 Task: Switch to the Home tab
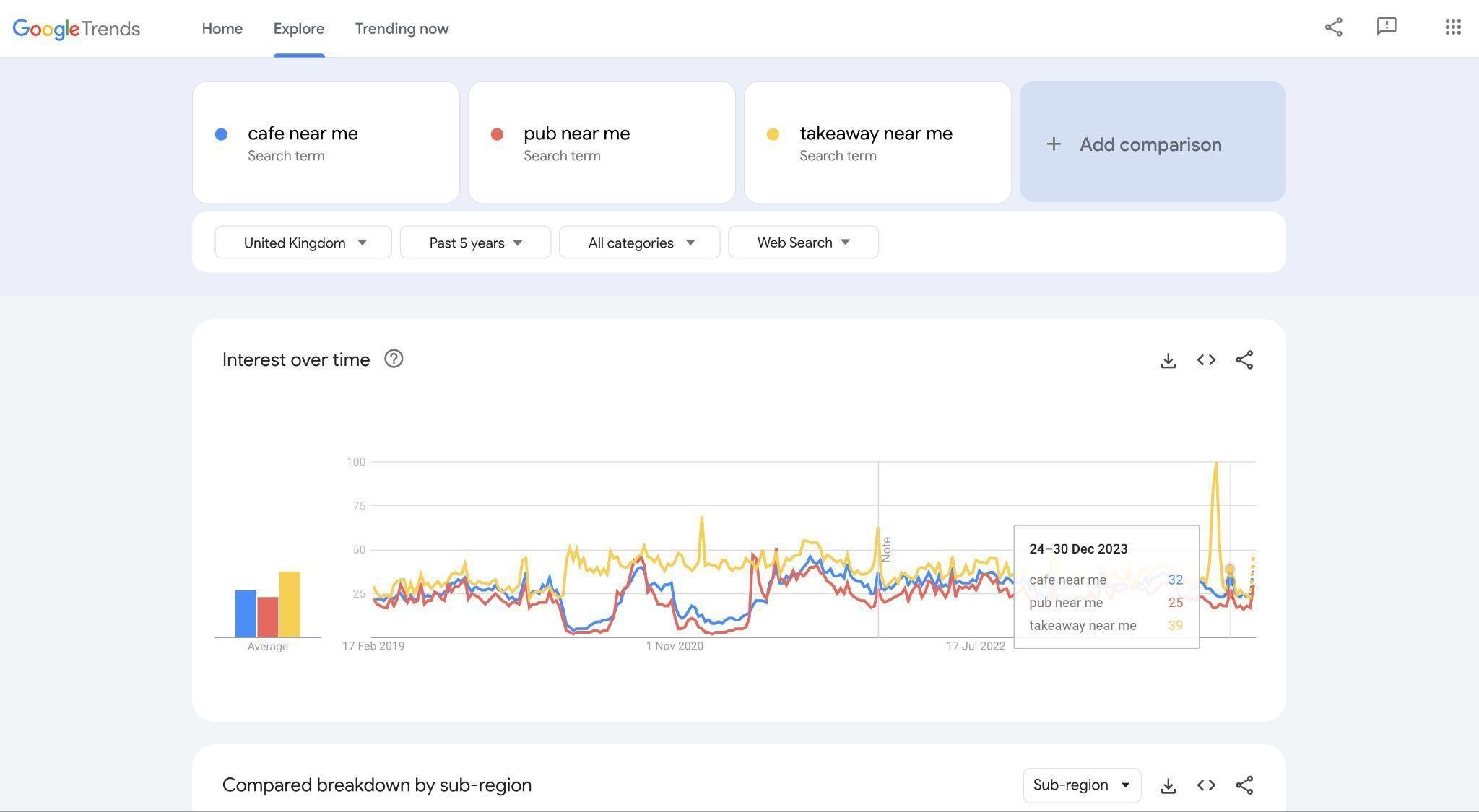click(222, 29)
